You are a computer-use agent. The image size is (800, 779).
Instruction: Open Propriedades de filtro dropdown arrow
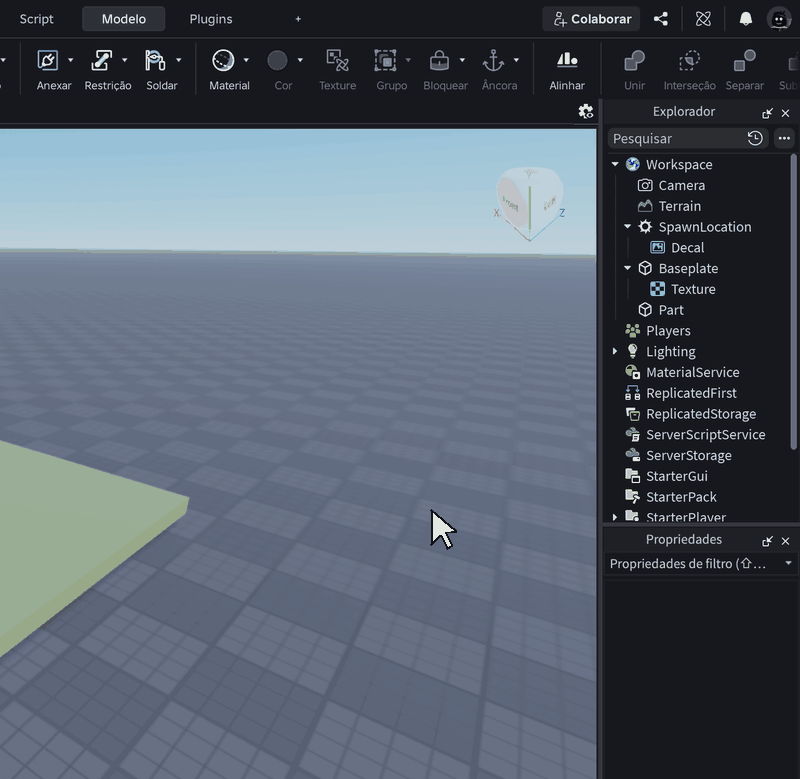click(x=788, y=563)
